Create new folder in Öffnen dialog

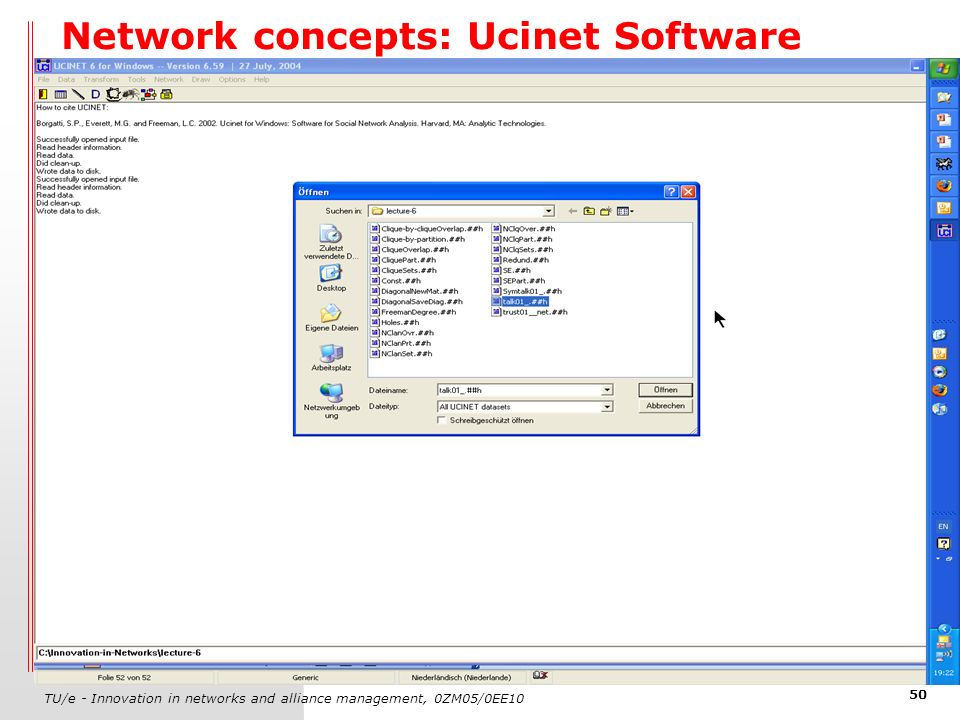(606, 211)
